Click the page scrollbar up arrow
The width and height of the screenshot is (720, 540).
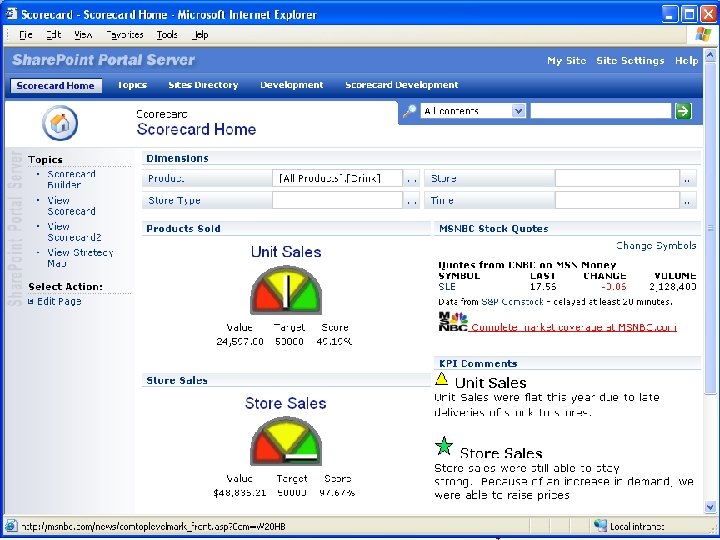pyautogui.click(x=710, y=56)
